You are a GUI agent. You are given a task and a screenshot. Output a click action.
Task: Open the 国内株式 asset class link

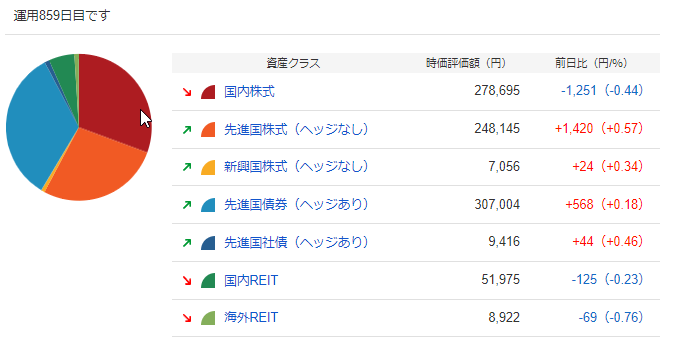click(x=249, y=92)
